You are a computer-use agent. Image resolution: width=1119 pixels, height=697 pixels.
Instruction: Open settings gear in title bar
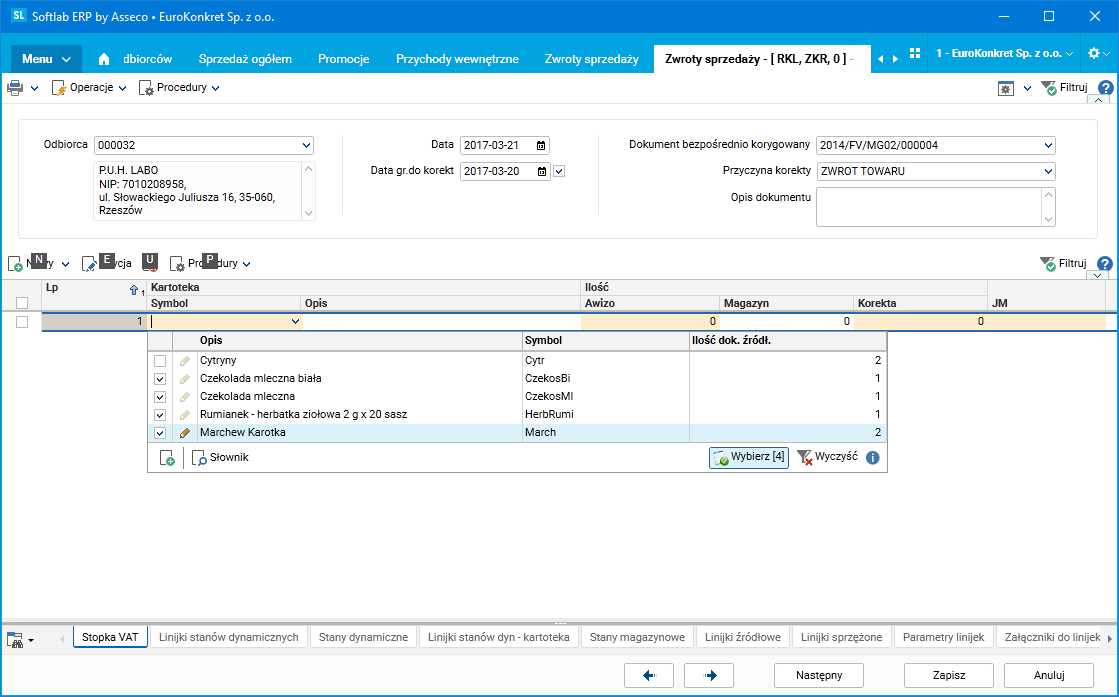tap(1093, 53)
